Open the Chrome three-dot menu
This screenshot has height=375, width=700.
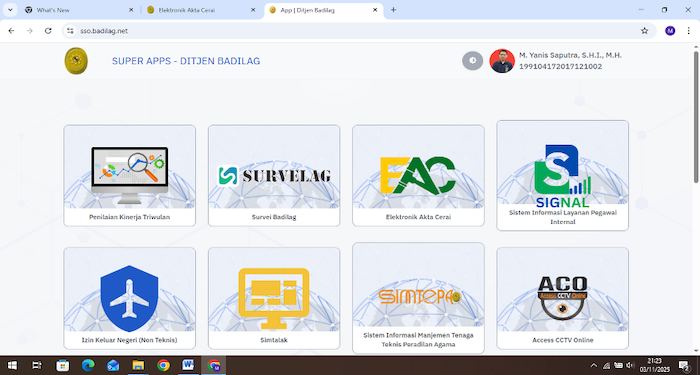pyautogui.click(x=688, y=31)
